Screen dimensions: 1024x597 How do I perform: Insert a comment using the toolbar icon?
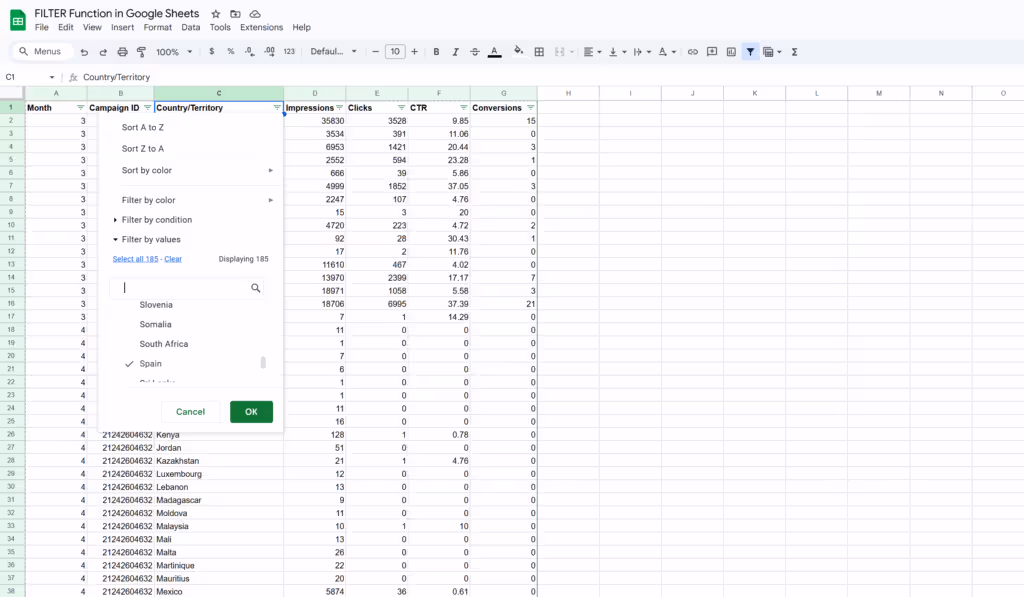coord(712,51)
